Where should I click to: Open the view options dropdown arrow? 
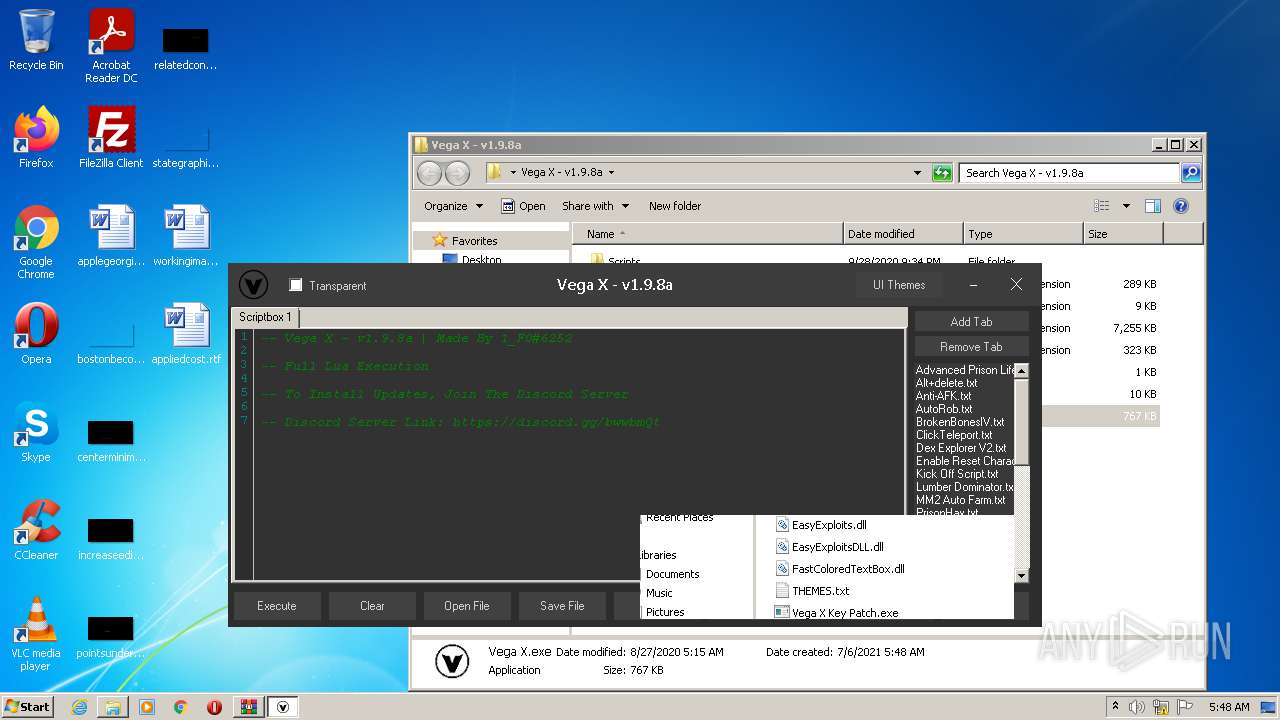click(1126, 206)
